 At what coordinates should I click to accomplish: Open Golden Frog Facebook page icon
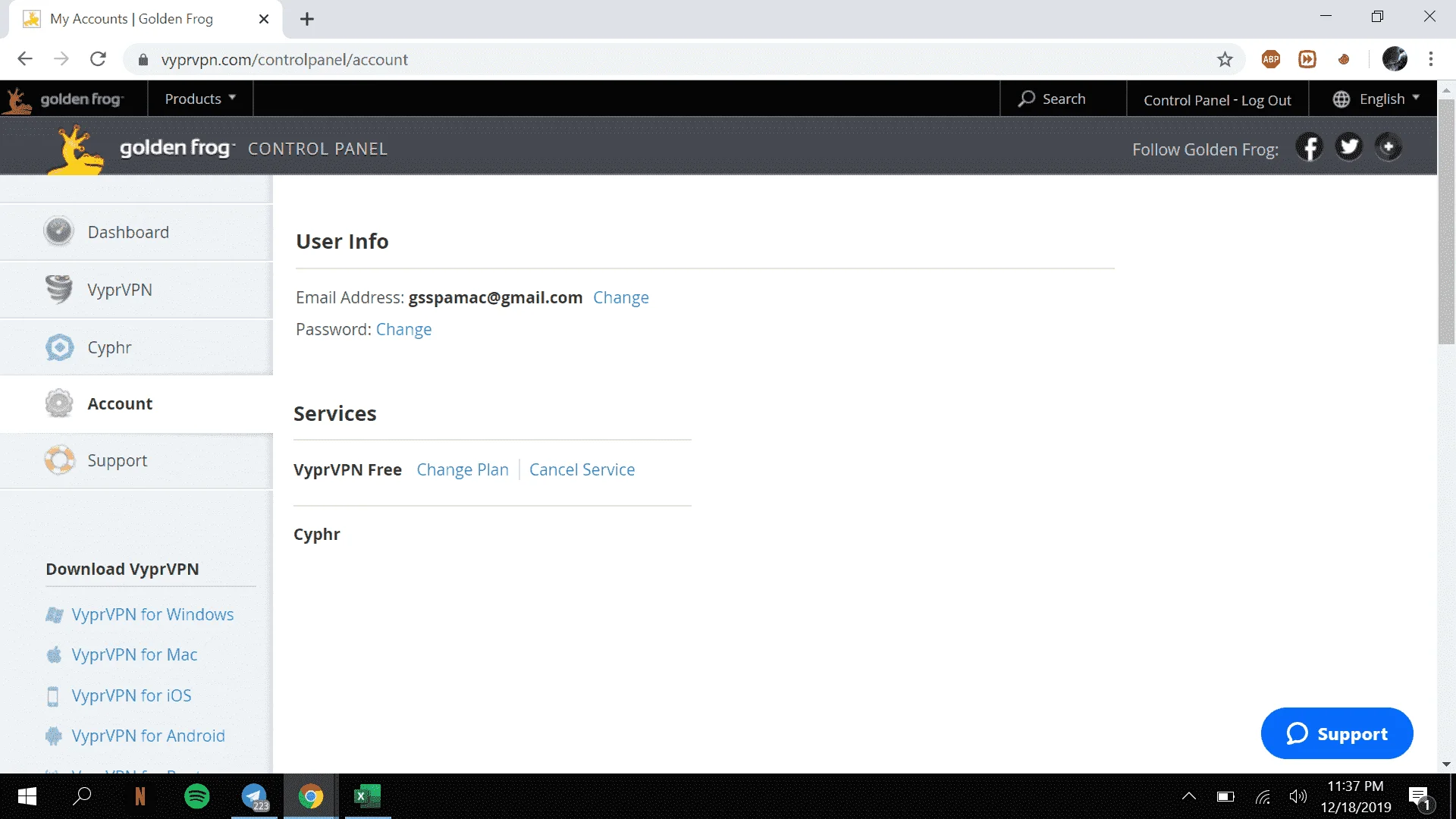click(x=1309, y=147)
